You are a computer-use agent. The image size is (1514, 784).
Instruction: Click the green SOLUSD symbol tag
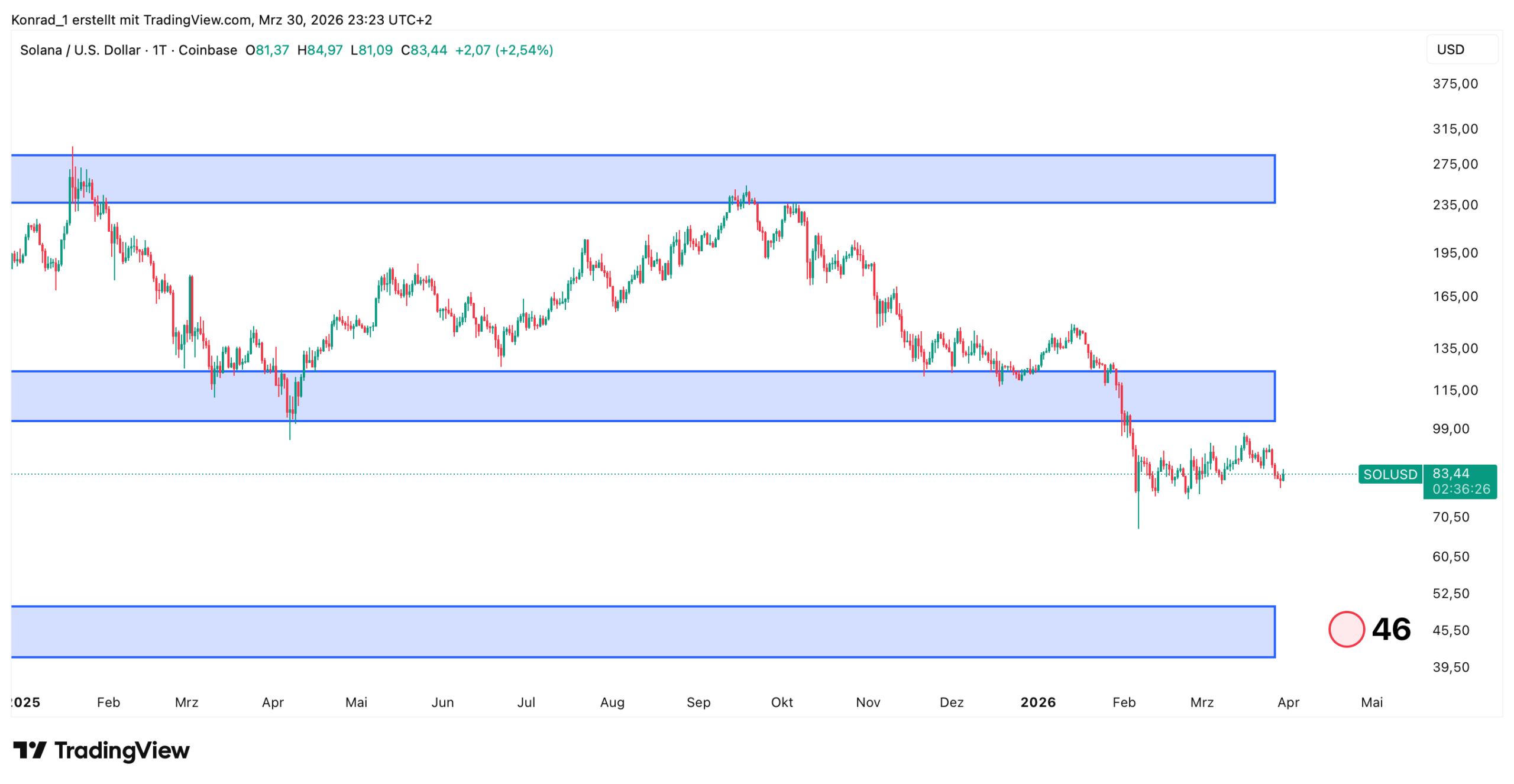[x=1389, y=474]
